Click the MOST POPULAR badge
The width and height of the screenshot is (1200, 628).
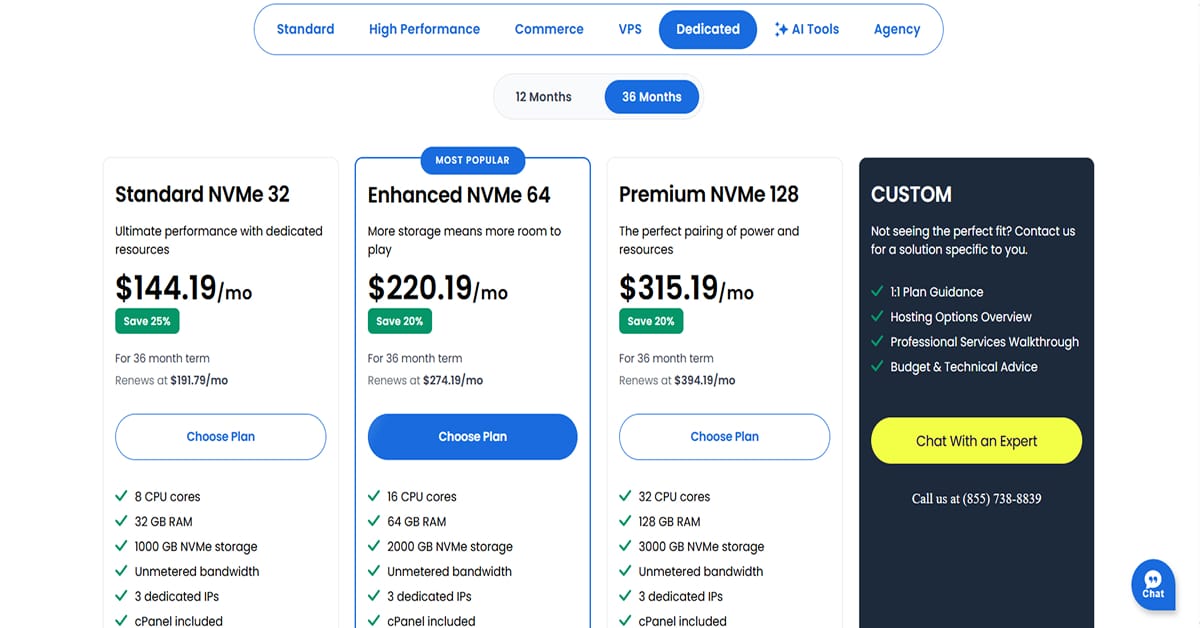point(473,160)
